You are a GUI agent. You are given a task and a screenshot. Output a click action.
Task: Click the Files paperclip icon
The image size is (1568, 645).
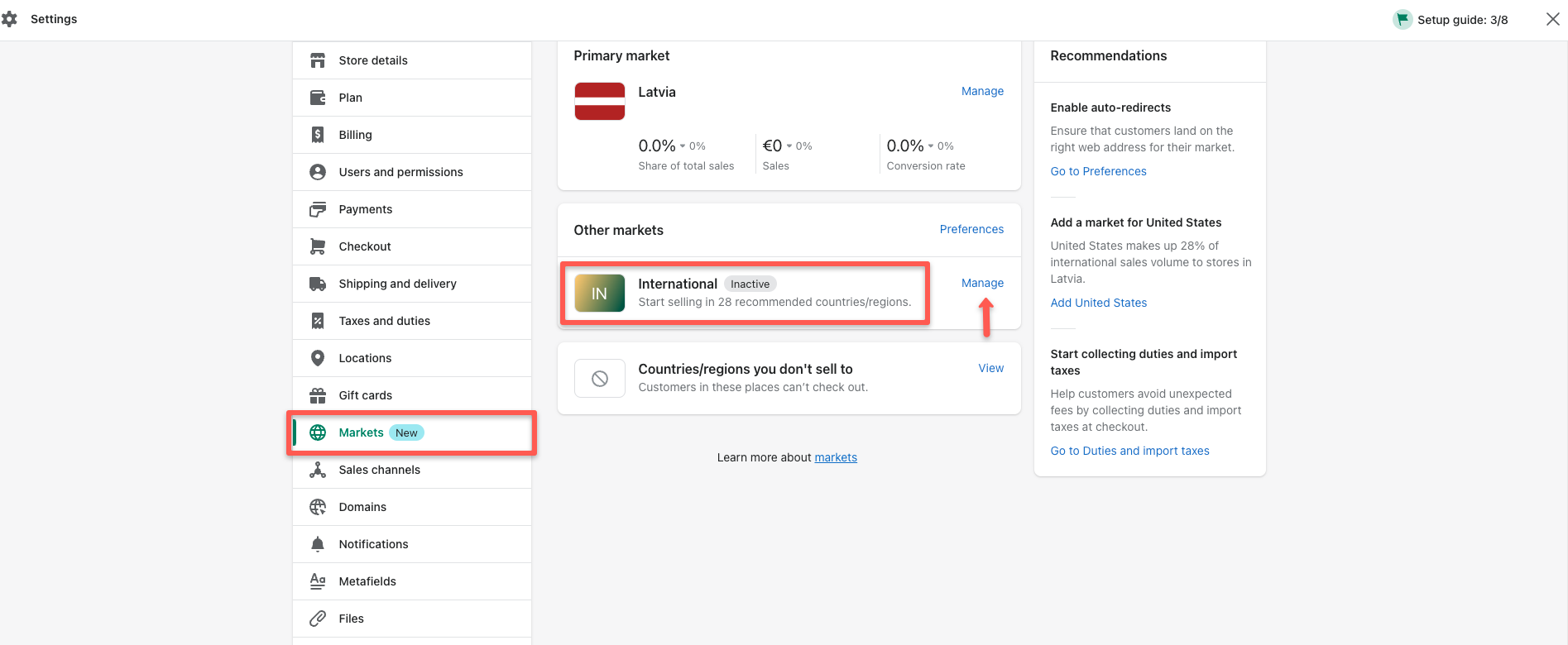click(x=318, y=619)
